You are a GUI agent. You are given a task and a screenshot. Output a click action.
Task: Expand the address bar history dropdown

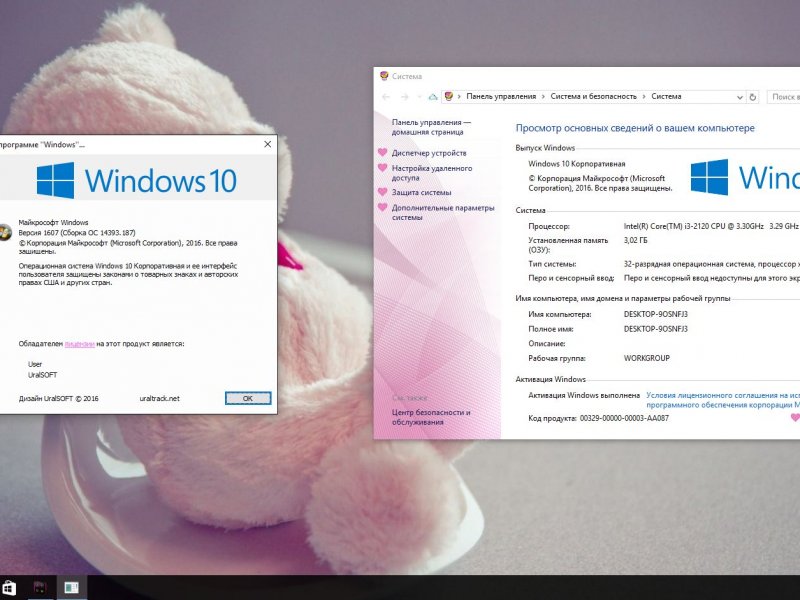(x=740, y=97)
